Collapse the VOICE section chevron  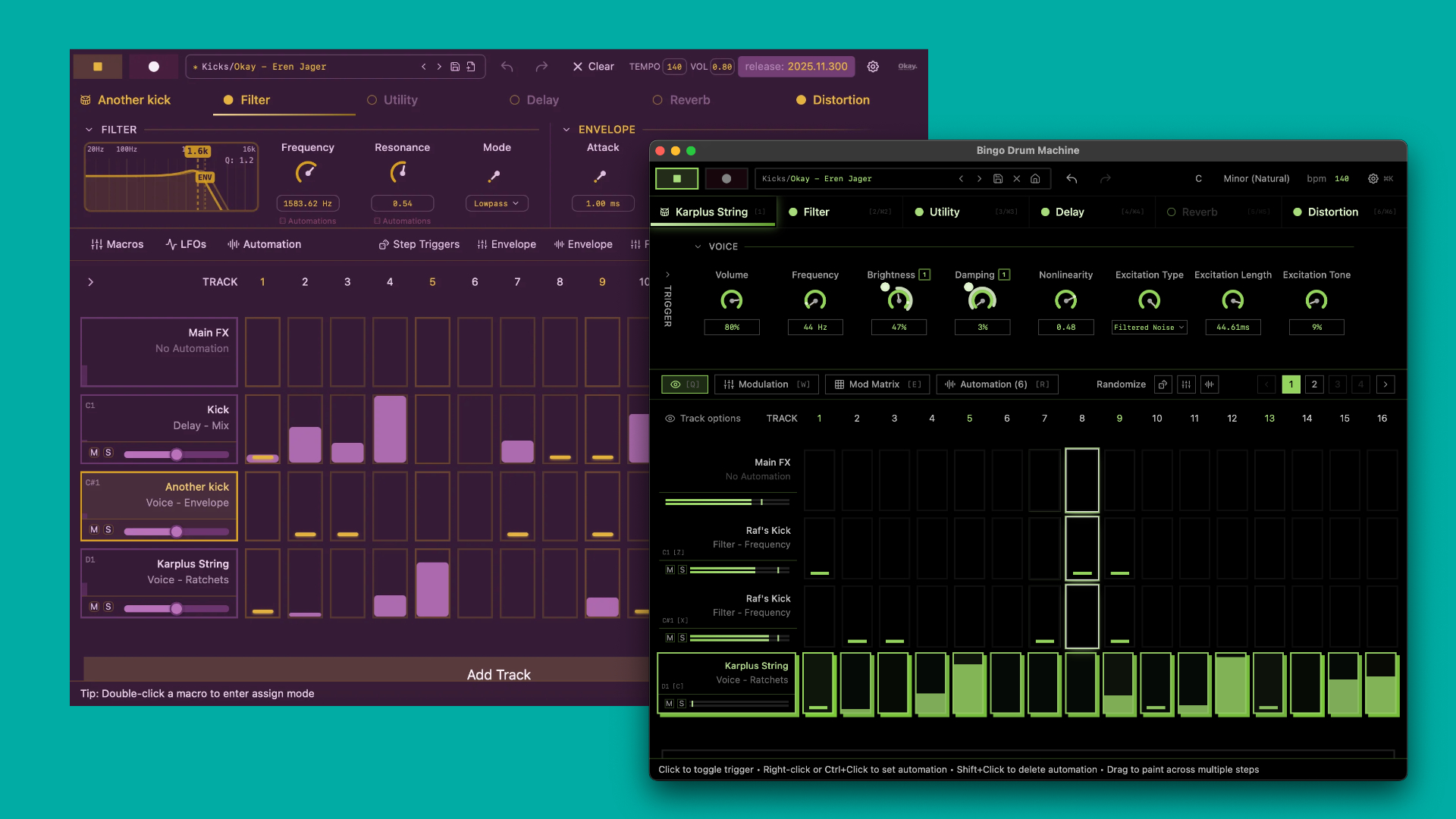tap(698, 246)
